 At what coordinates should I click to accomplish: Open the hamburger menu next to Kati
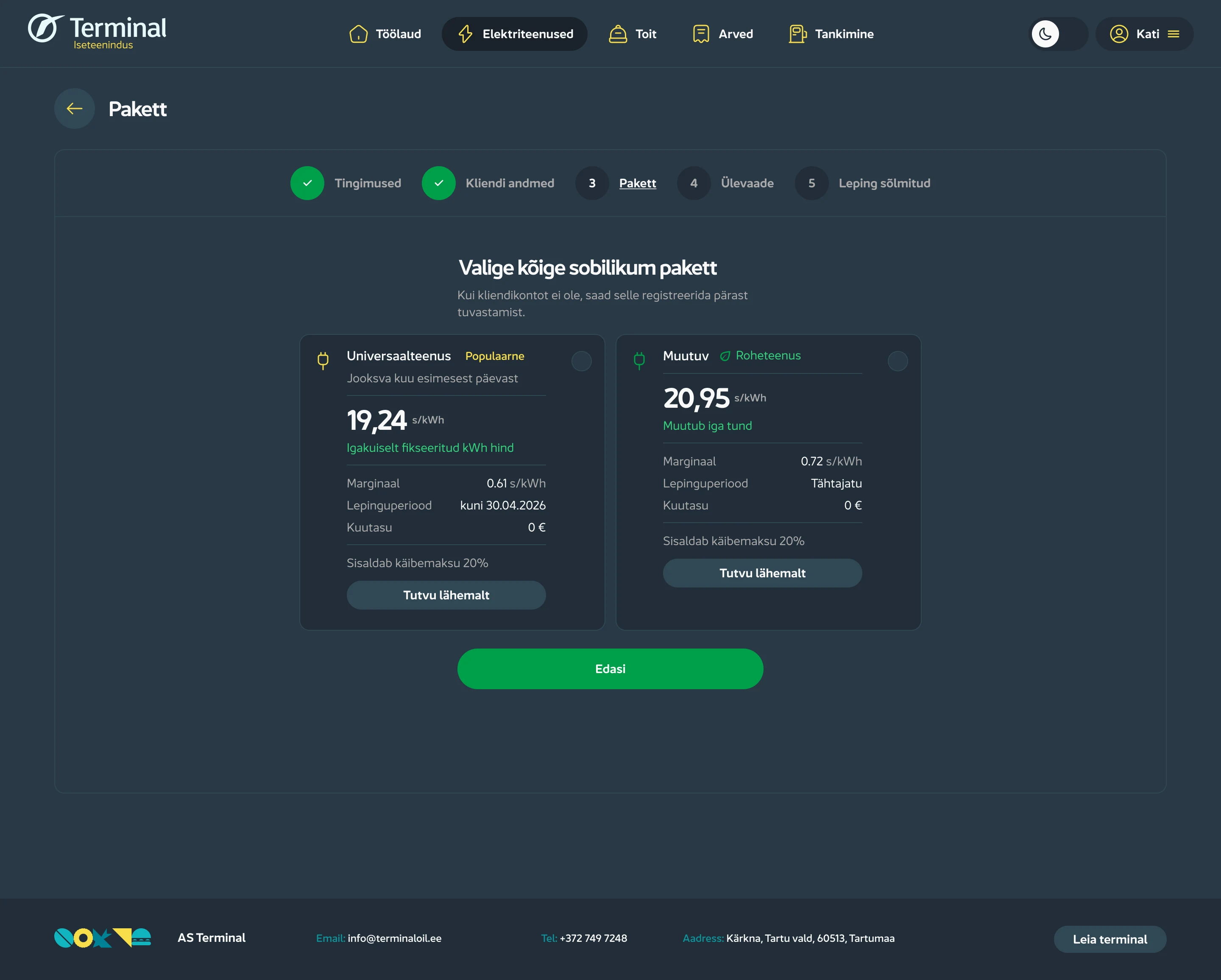click(1174, 34)
